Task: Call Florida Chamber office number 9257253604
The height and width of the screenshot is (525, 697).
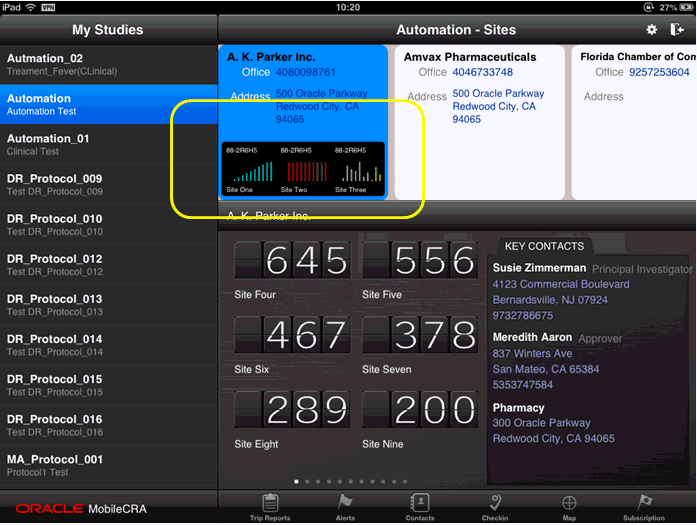Action: point(659,72)
